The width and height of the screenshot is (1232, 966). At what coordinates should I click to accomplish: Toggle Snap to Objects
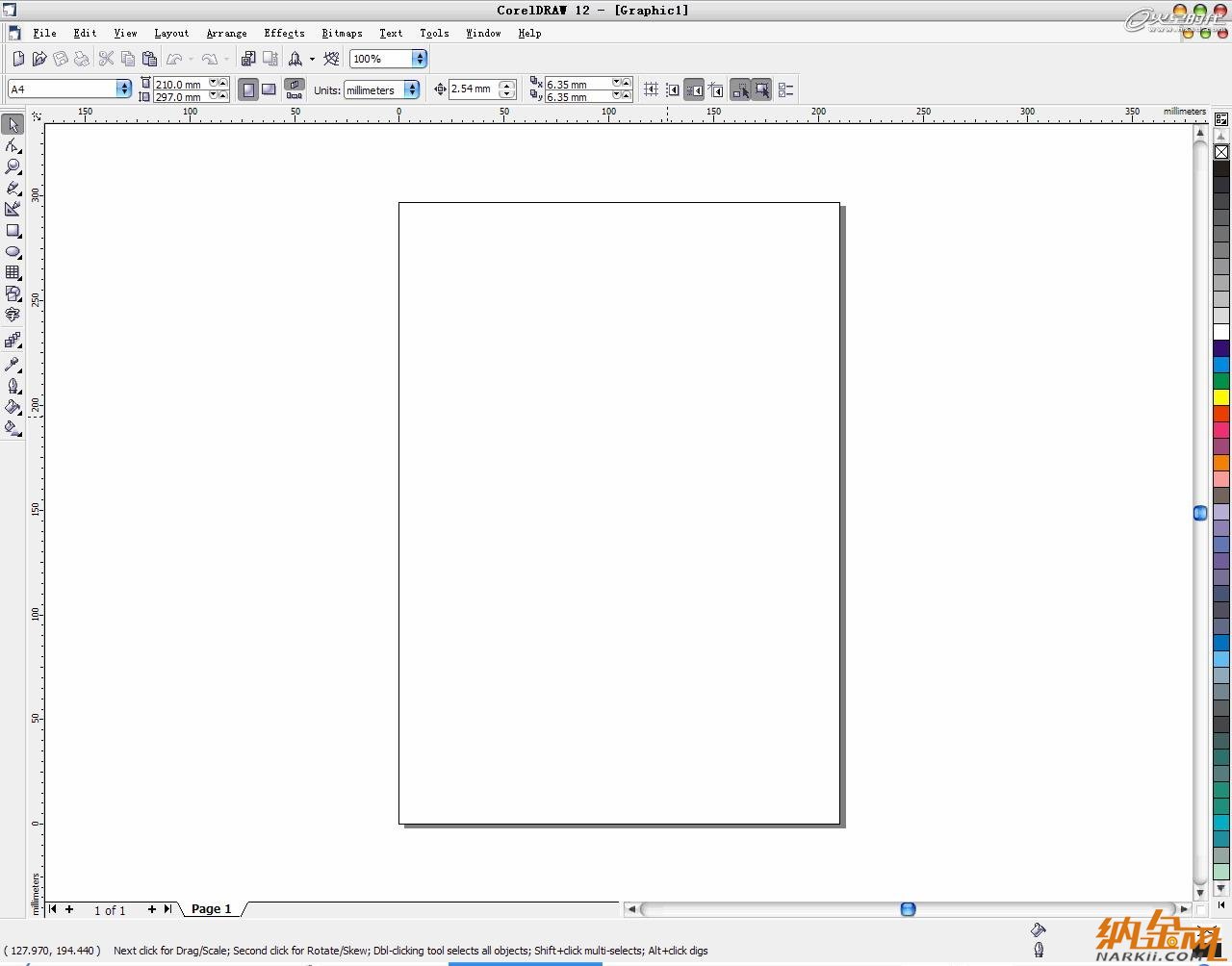click(x=693, y=89)
